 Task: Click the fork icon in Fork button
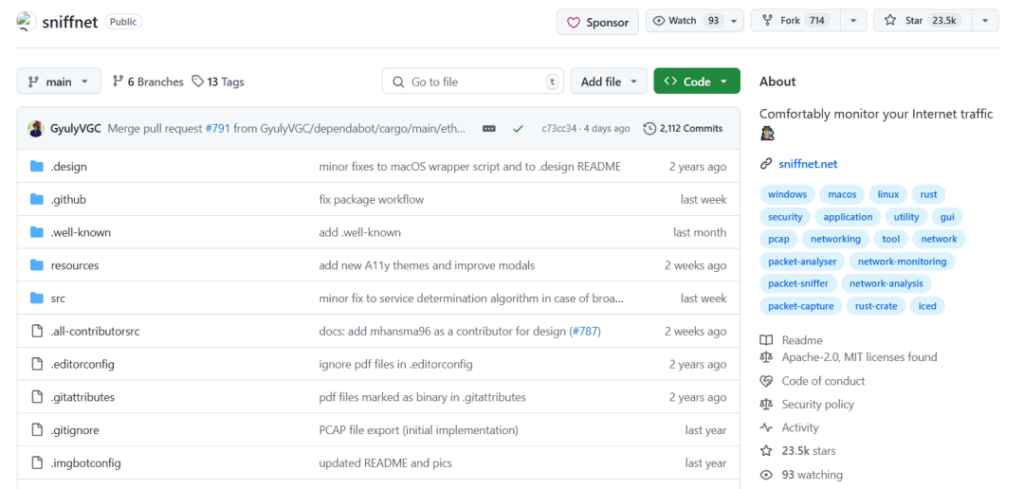767,21
